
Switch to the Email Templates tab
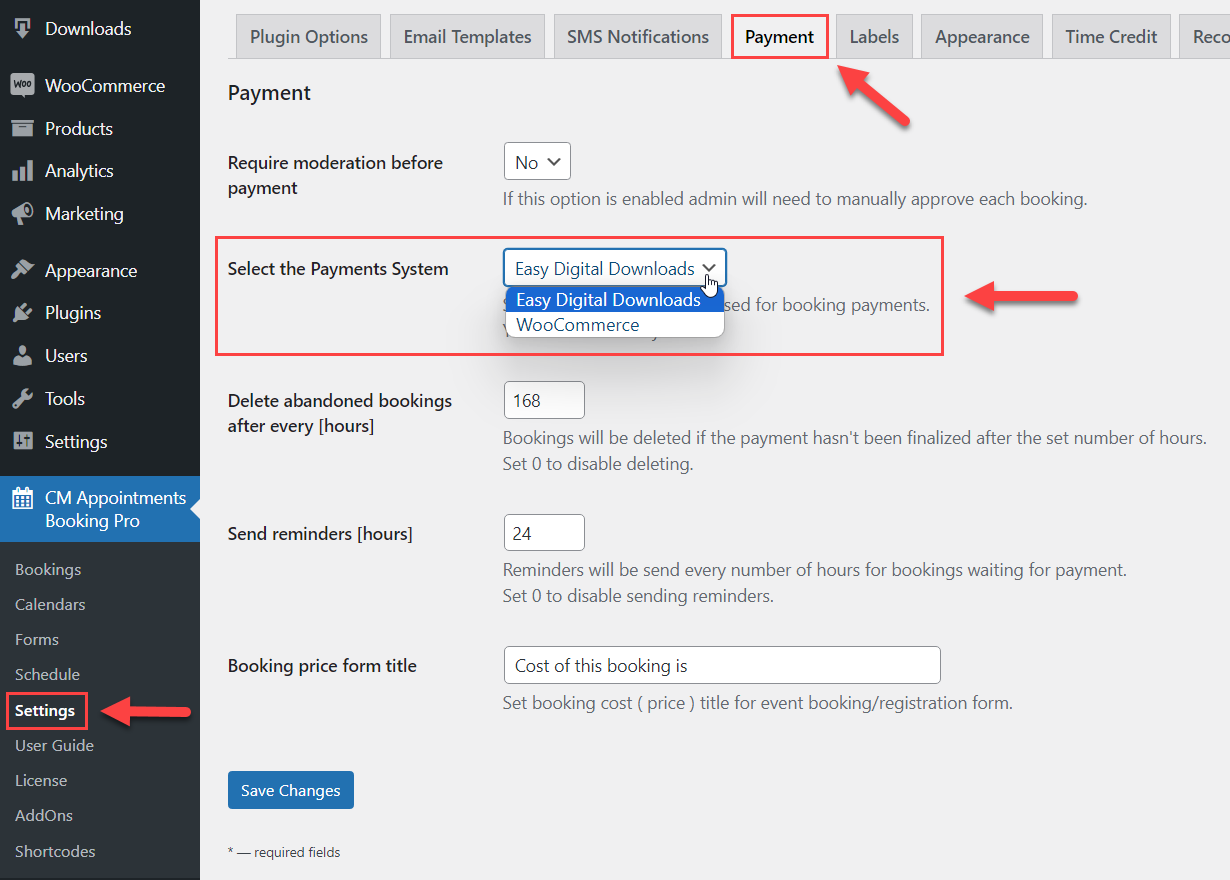pyautogui.click(x=467, y=37)
